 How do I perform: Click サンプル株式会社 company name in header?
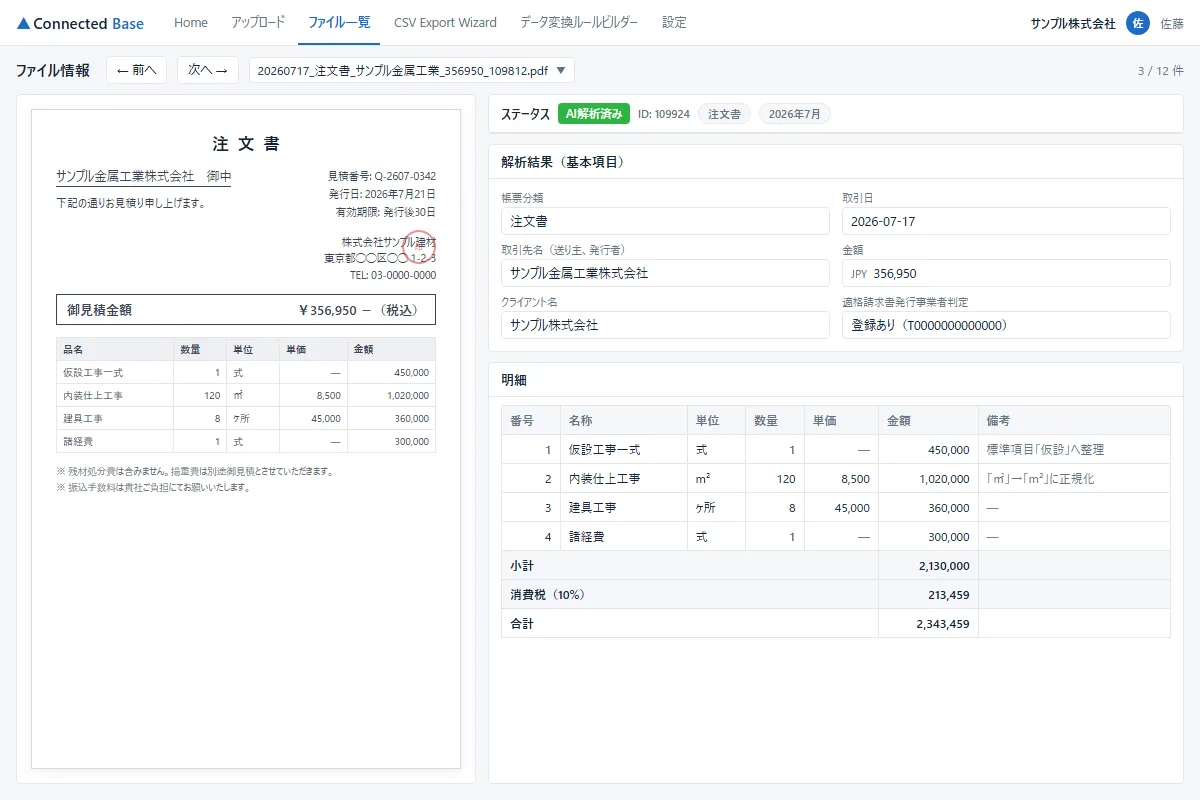(1073, 23)
